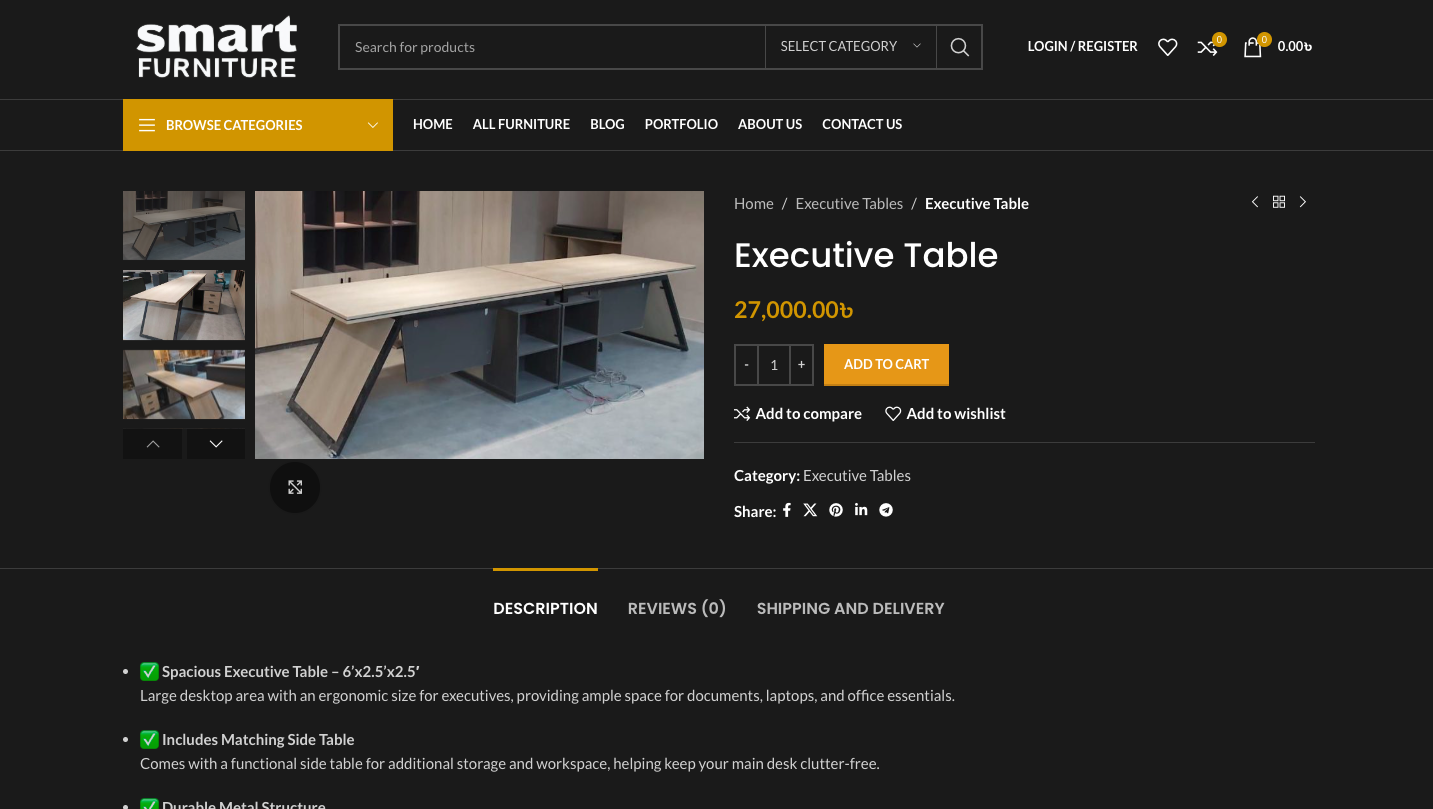
Task: Select the second product thumbnail image
Action: pos(184,305)
